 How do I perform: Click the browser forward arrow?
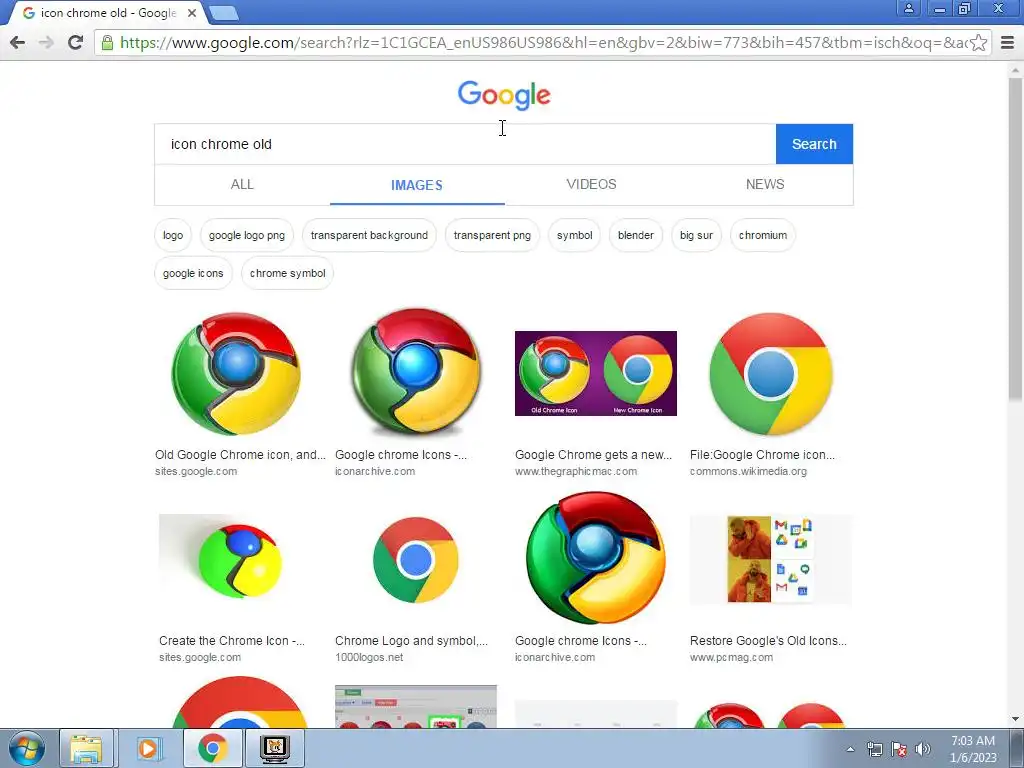point(46,42)
